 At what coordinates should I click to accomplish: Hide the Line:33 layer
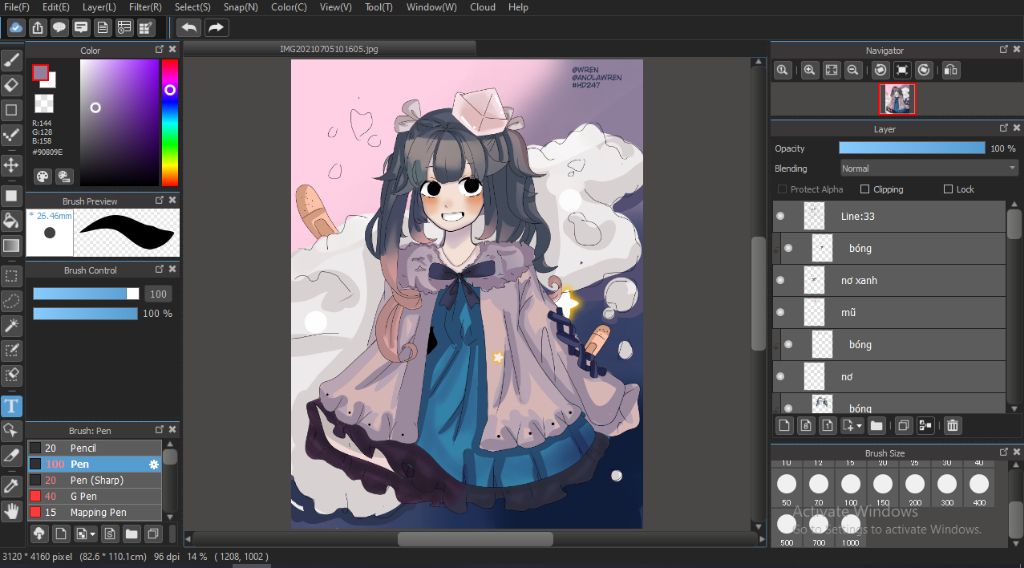(x=780, y=216)
